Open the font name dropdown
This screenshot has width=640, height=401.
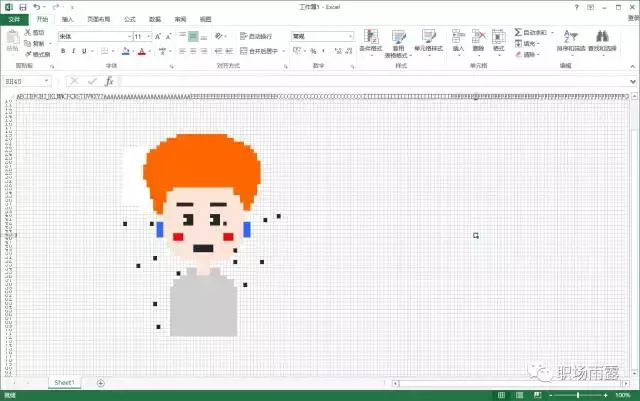[x=129, y=36]
